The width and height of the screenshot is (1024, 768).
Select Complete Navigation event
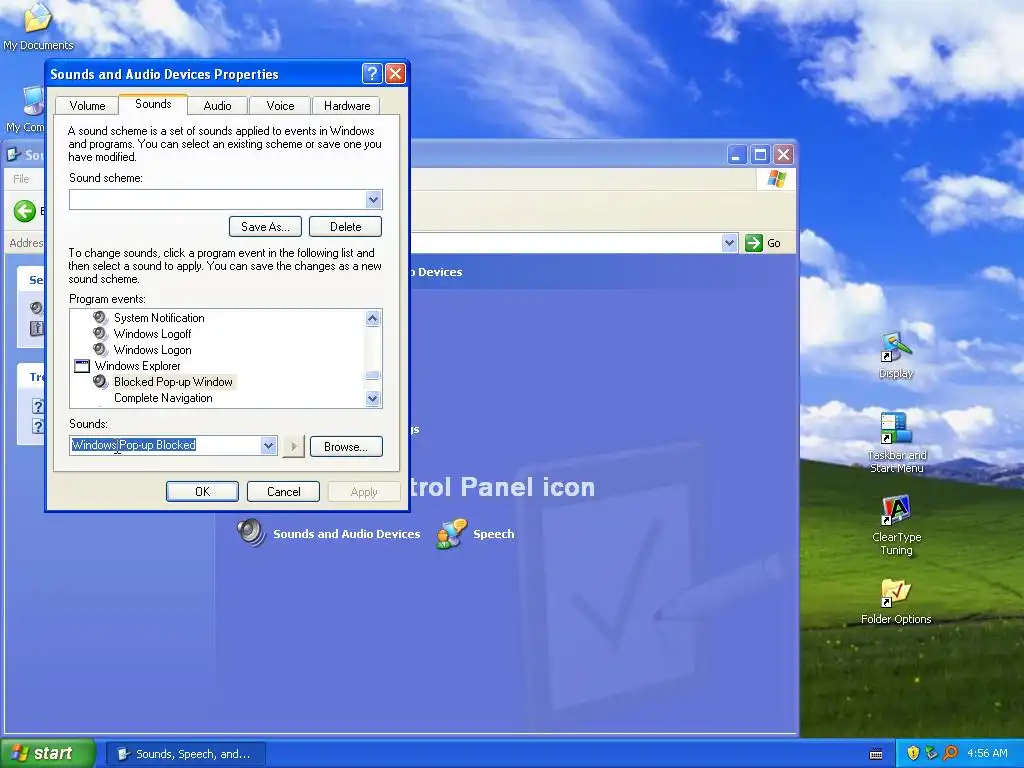(163, 398)
